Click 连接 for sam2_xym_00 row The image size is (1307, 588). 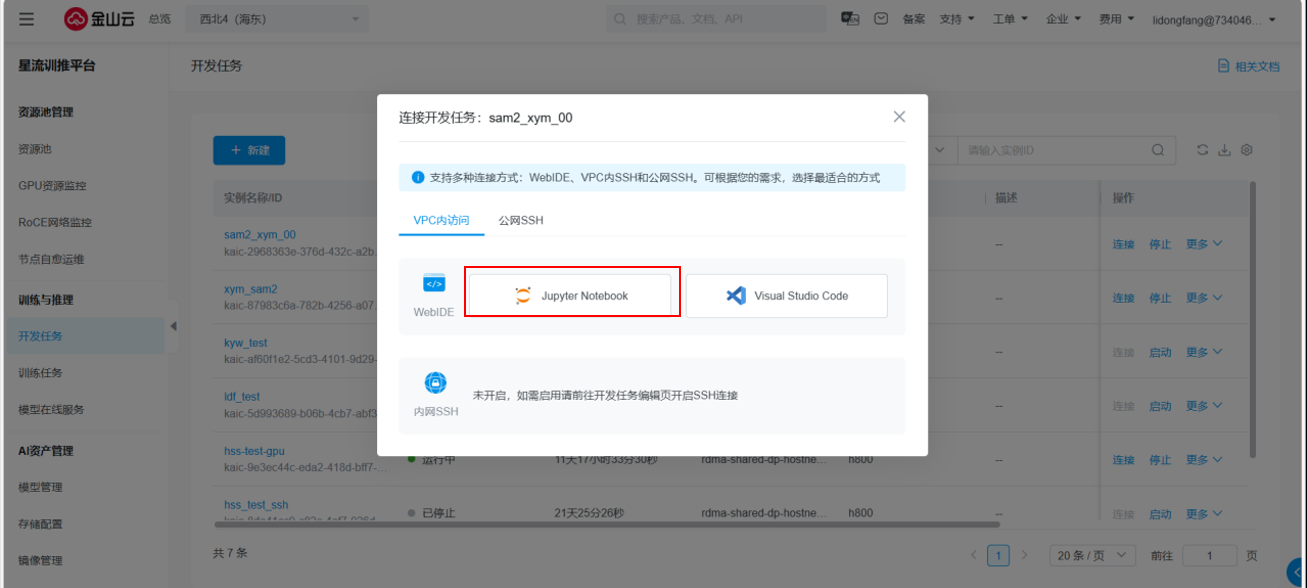pos(1124,244)
